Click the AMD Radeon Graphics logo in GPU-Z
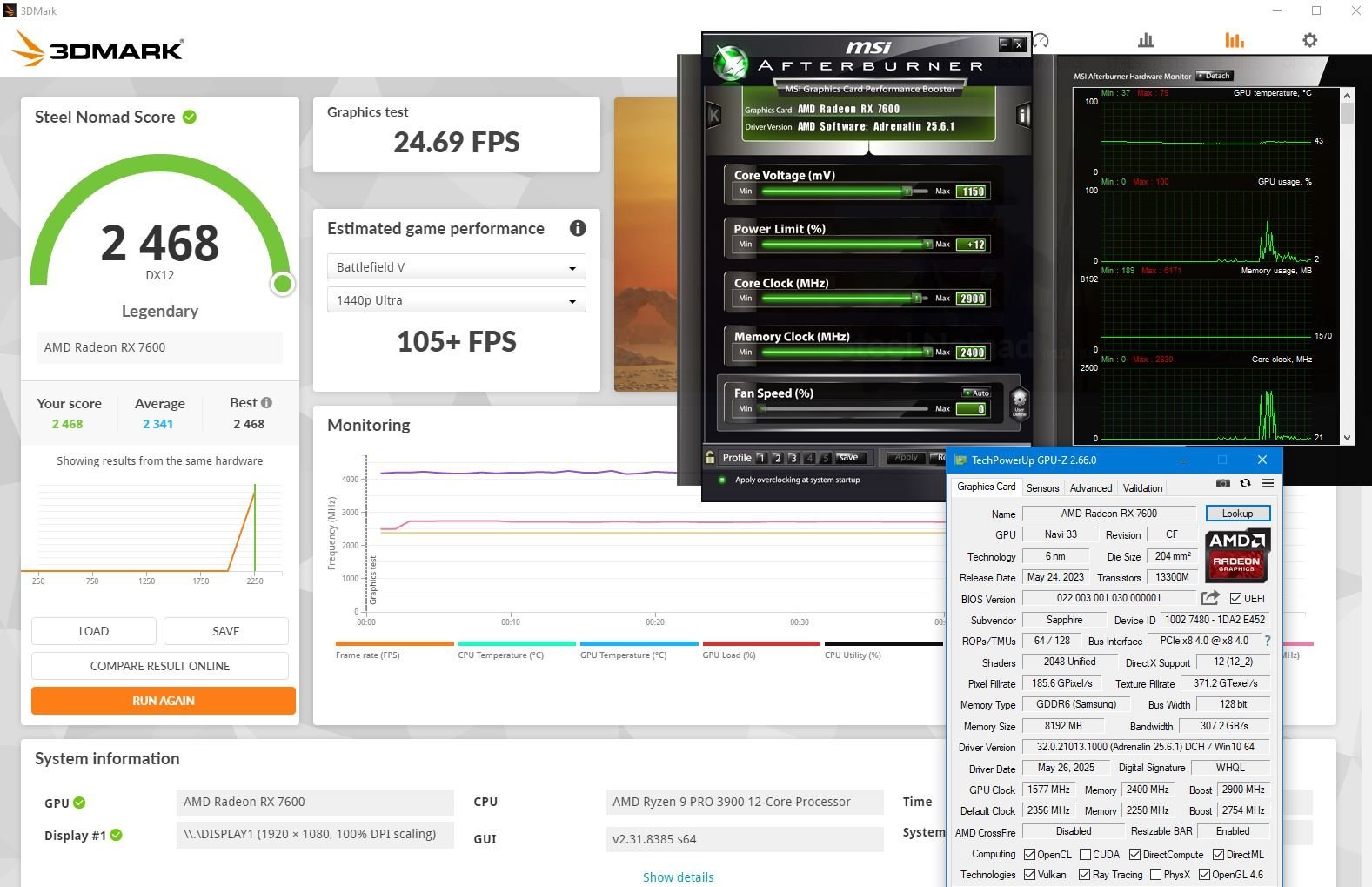 pos(1237,555)
